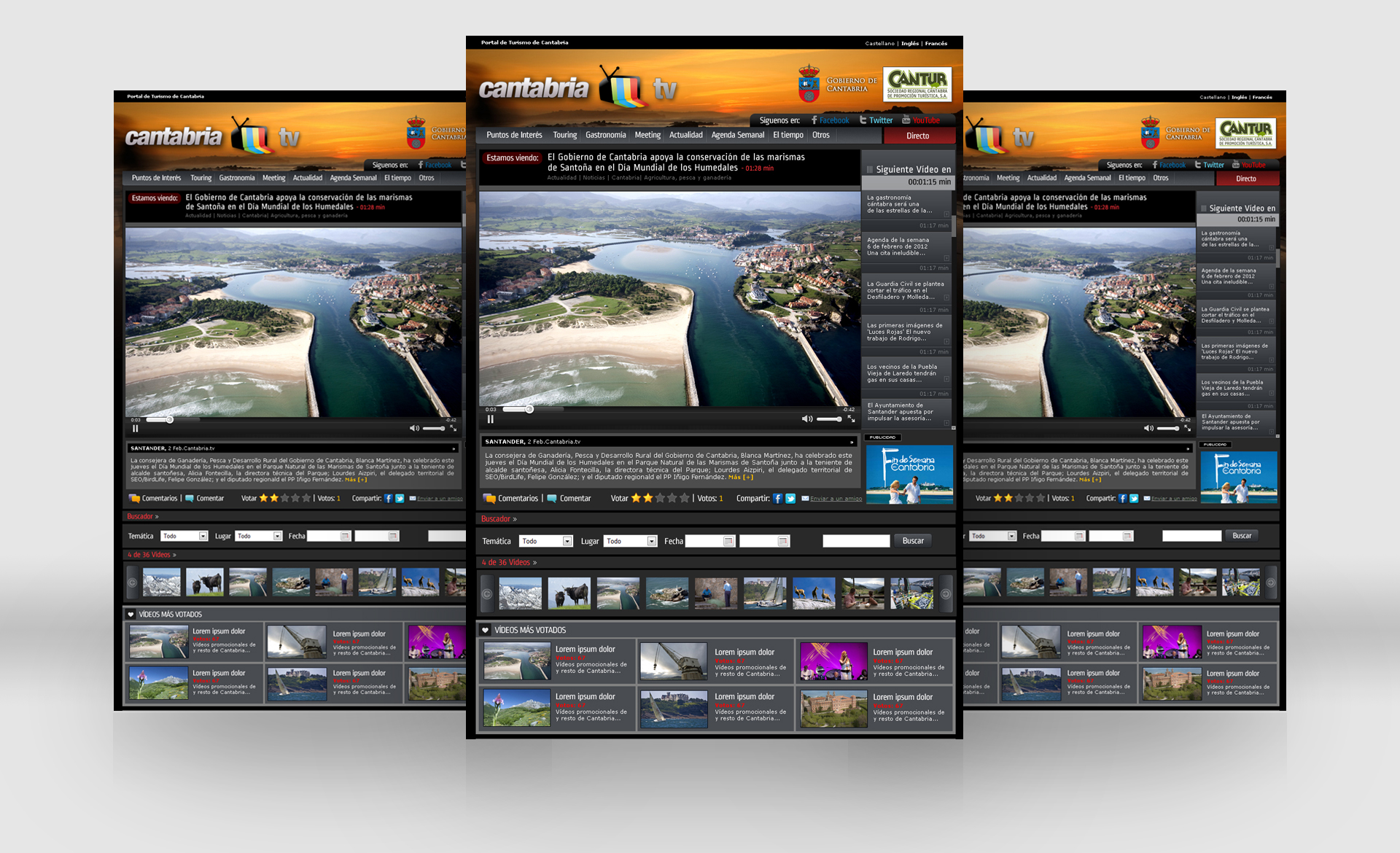Rate video with third star on center page
Viewport: 1400px width, 853px height.
[660, 498]
